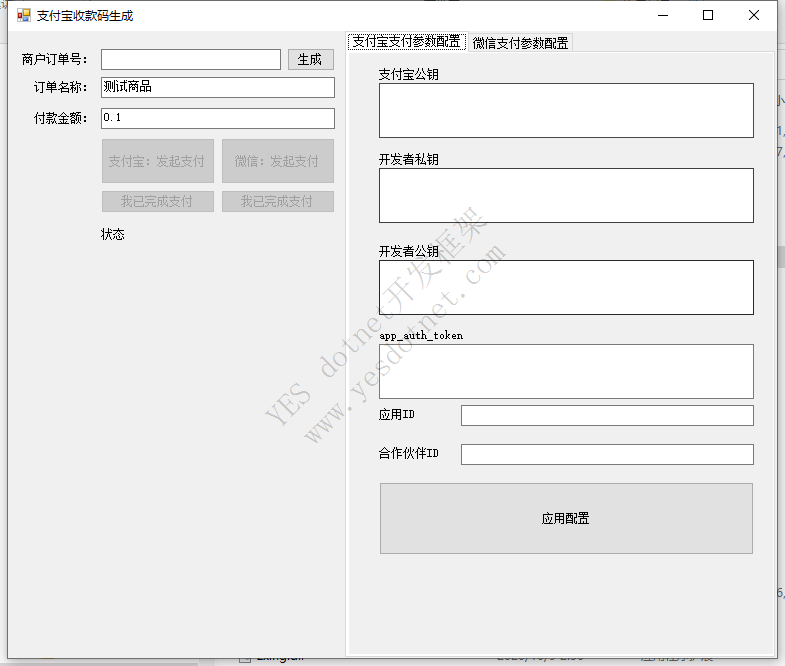Maximize the 支付宝收款码生成 window

(x=708, y=16)
